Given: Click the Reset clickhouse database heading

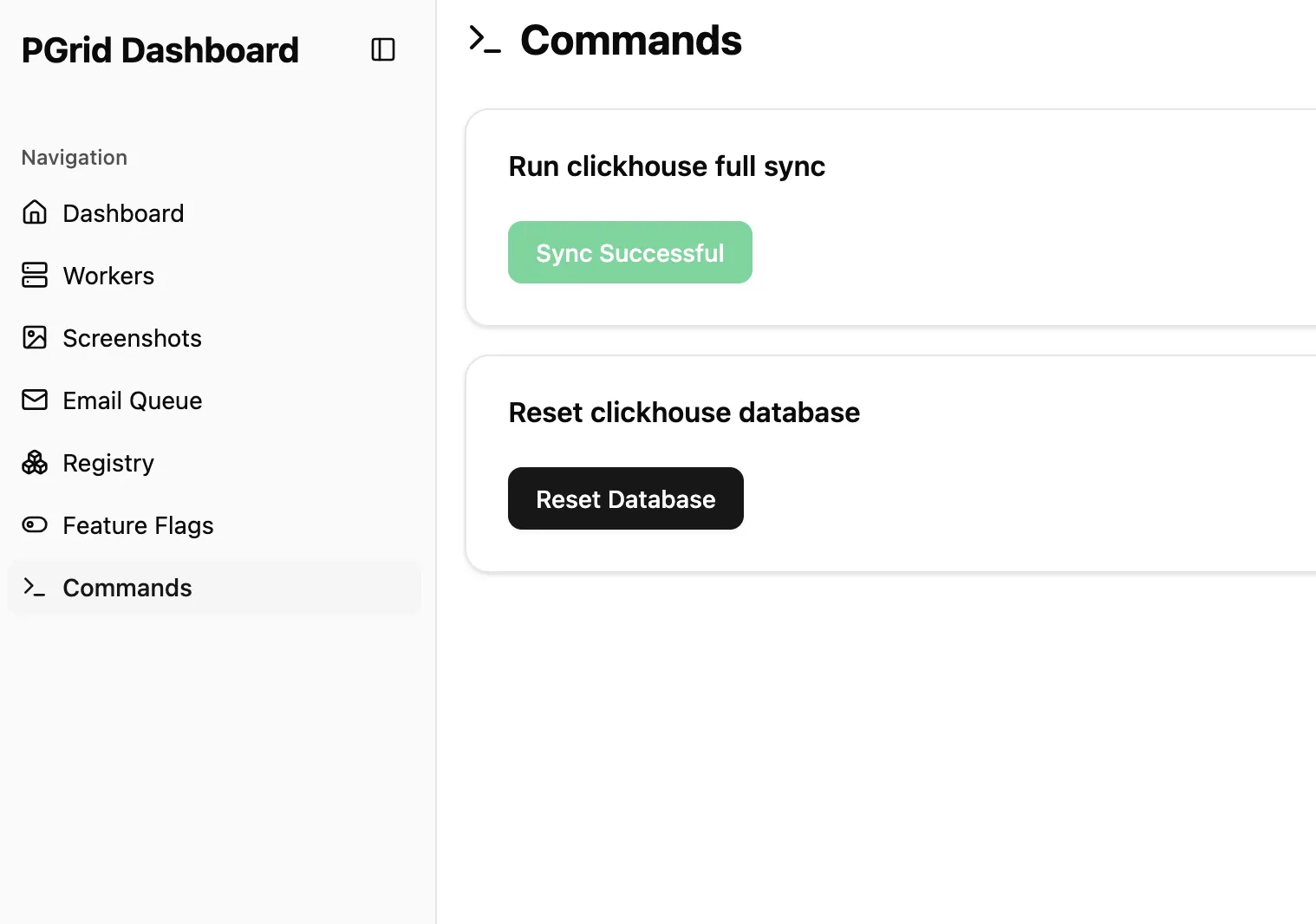Looking at the screenshot, I should coord(684,413).
